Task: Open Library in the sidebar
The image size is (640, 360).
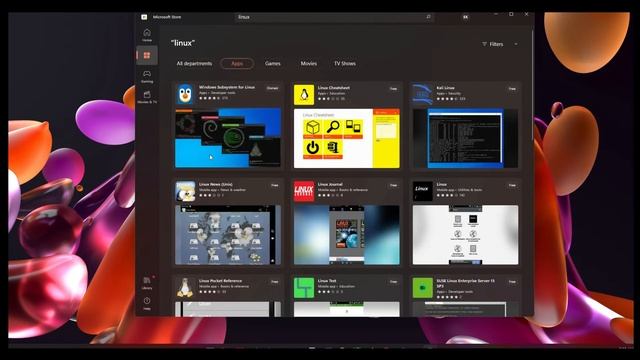Action: point(147,283)
